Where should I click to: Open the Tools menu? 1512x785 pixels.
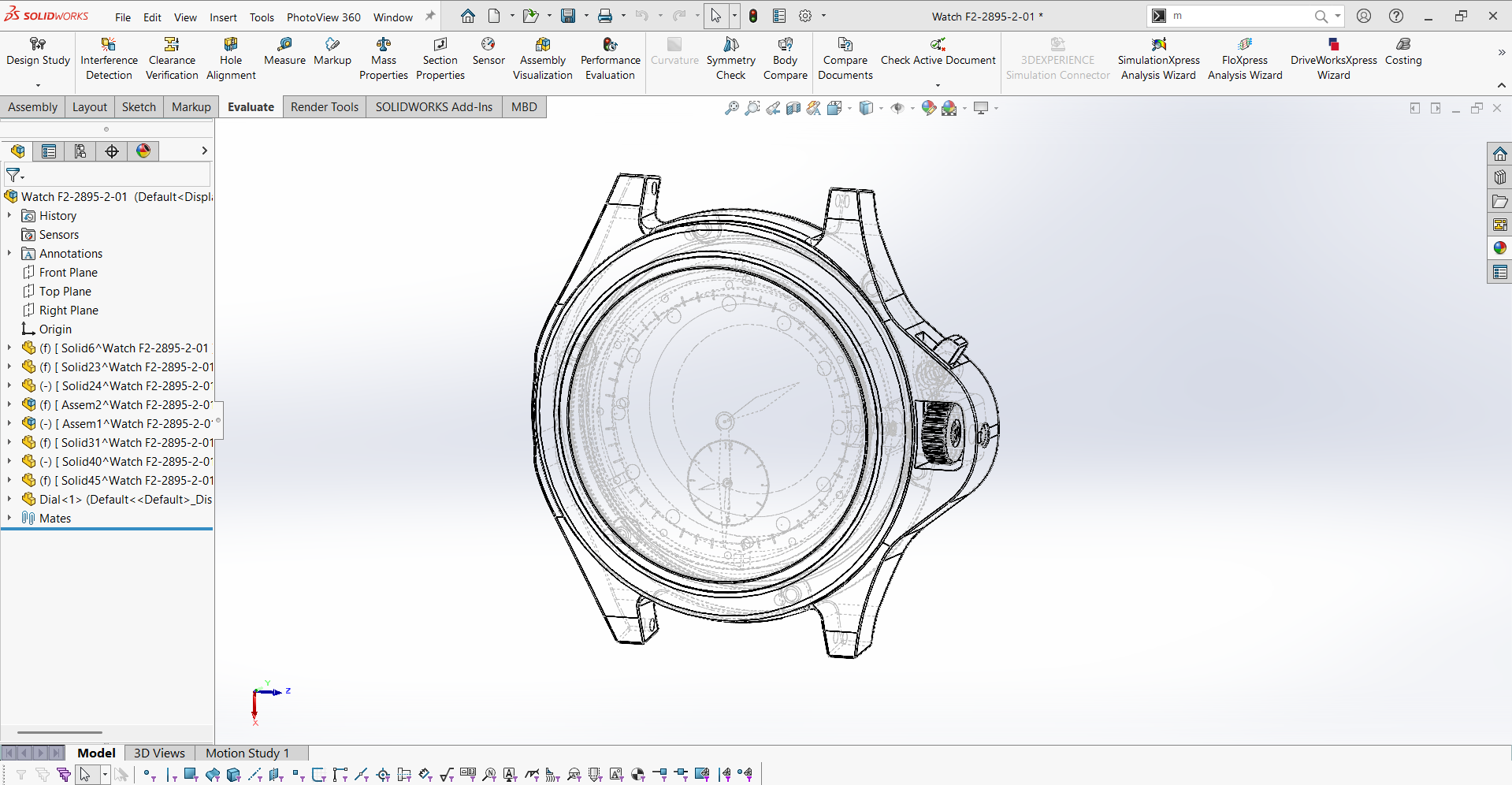click(262, 17)
